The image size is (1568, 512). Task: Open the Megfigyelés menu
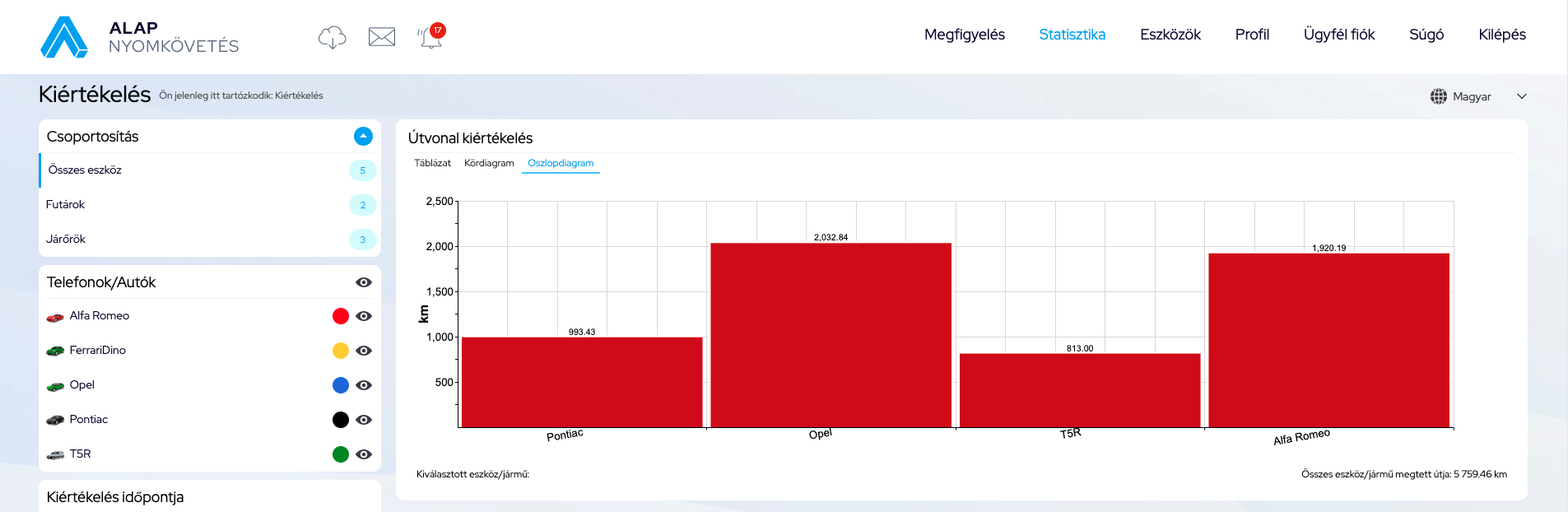coord(964,35)
